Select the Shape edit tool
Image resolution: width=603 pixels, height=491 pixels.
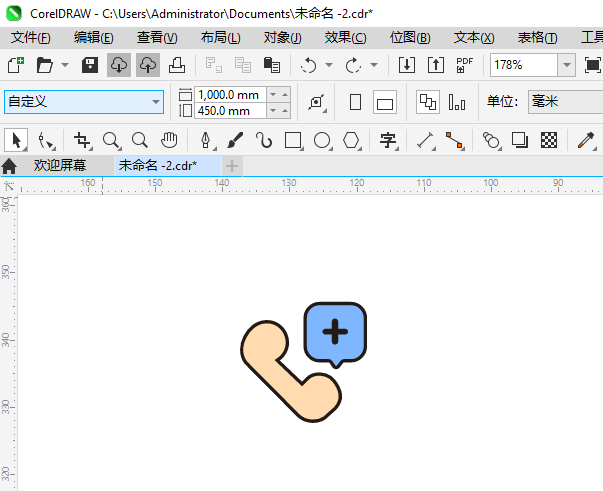coord(46,140)
